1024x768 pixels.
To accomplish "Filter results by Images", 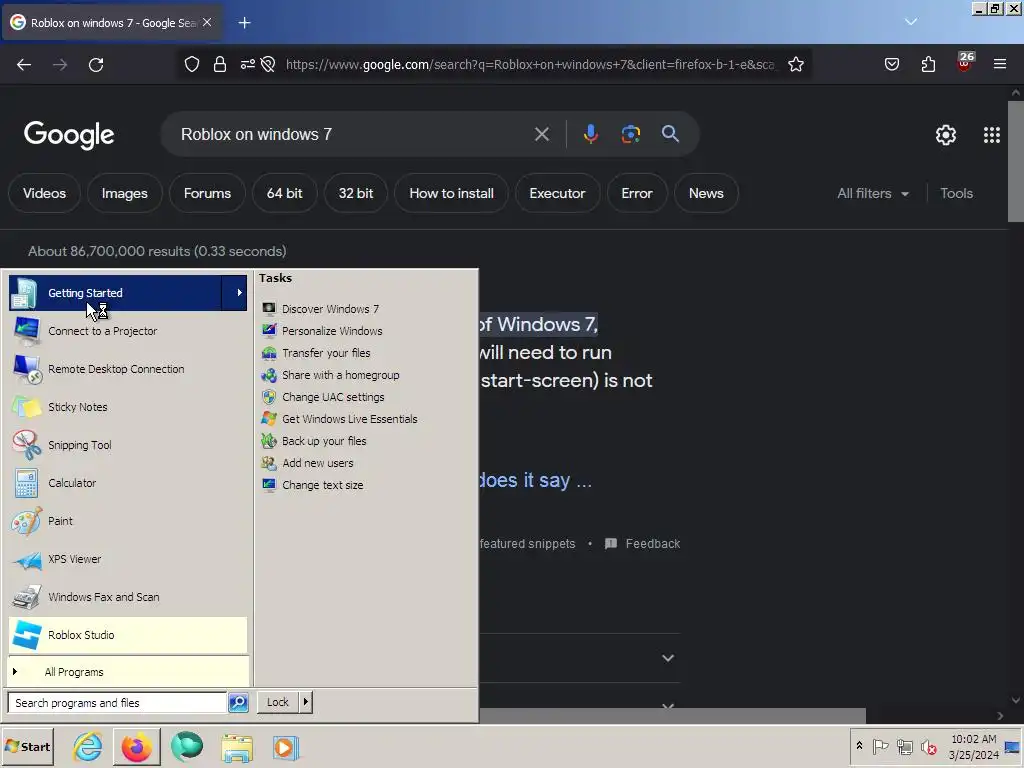I will pyautogui.click(x=124, y=193).
